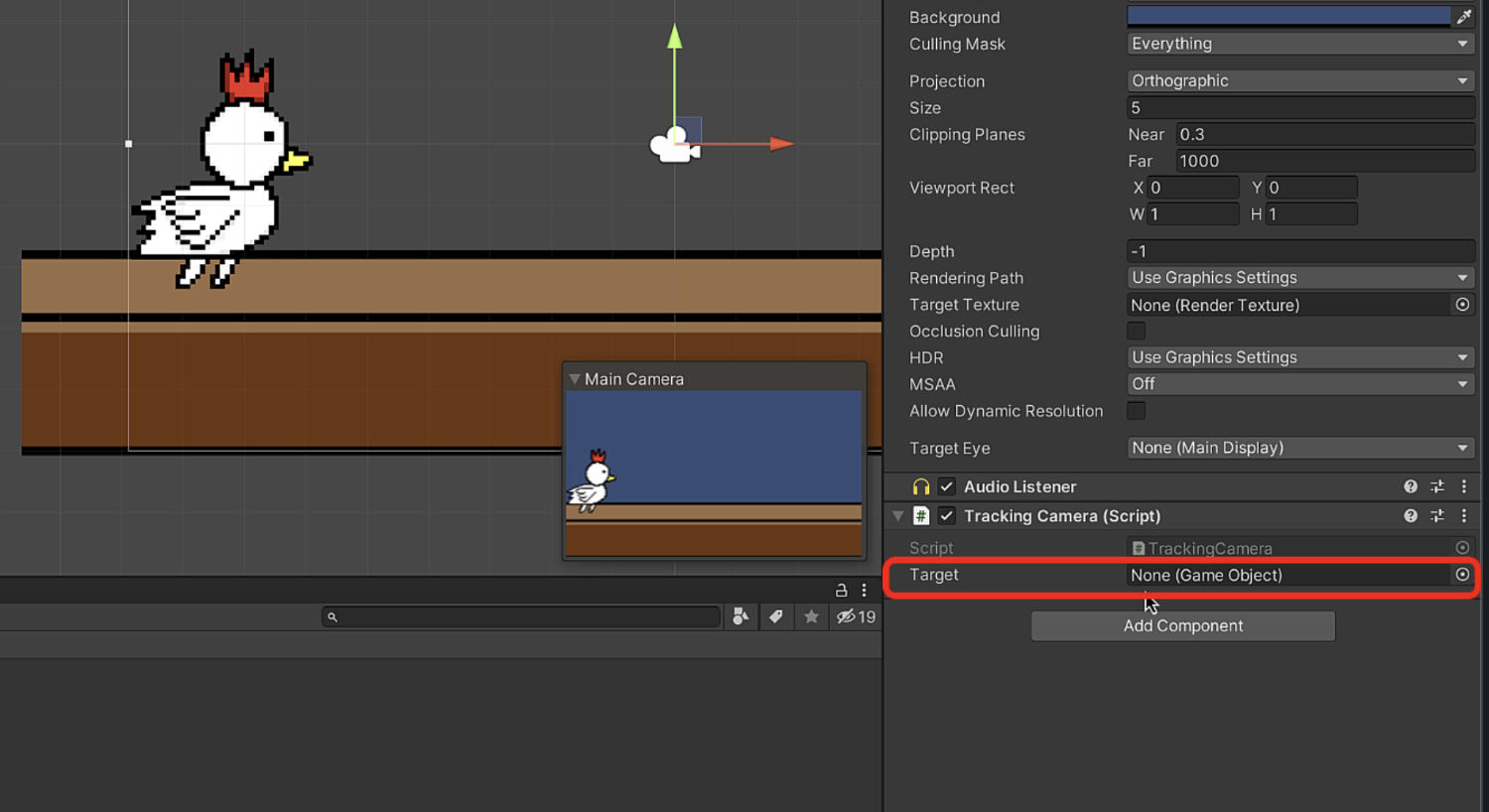Screen dimensions: 1489x812
Task: Click the Viewport Rect X field
Action: [x=1193, y=188]
